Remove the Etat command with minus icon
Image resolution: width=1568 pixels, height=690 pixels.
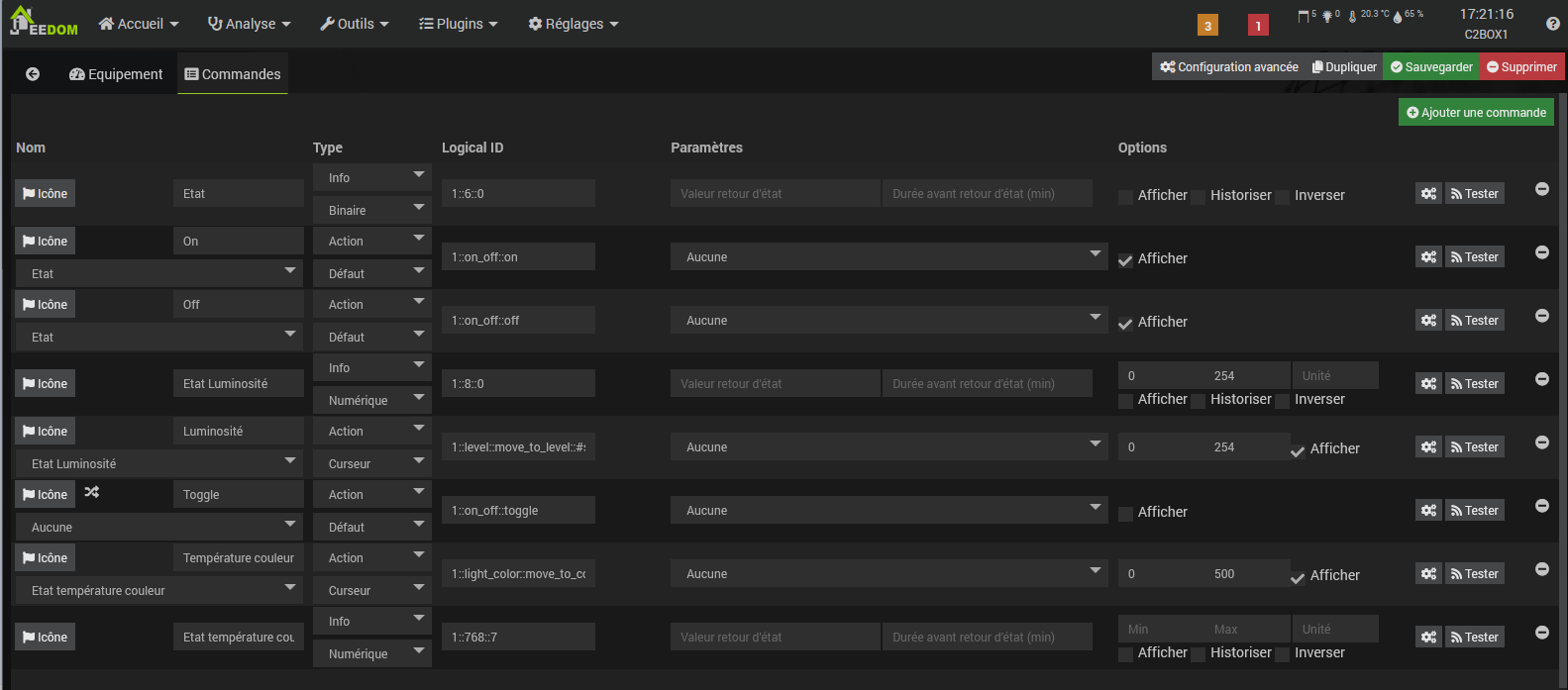[1542, 189]
